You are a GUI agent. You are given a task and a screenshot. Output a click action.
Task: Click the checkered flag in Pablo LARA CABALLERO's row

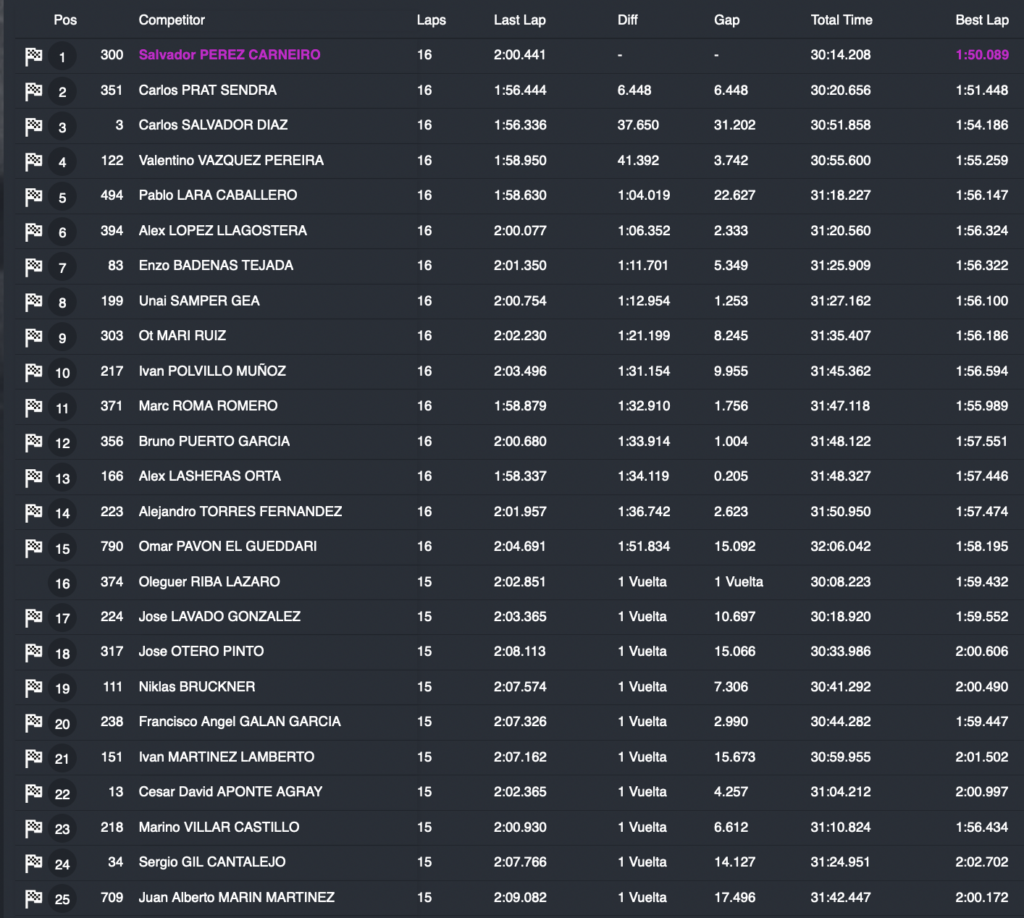click(33, 197)
